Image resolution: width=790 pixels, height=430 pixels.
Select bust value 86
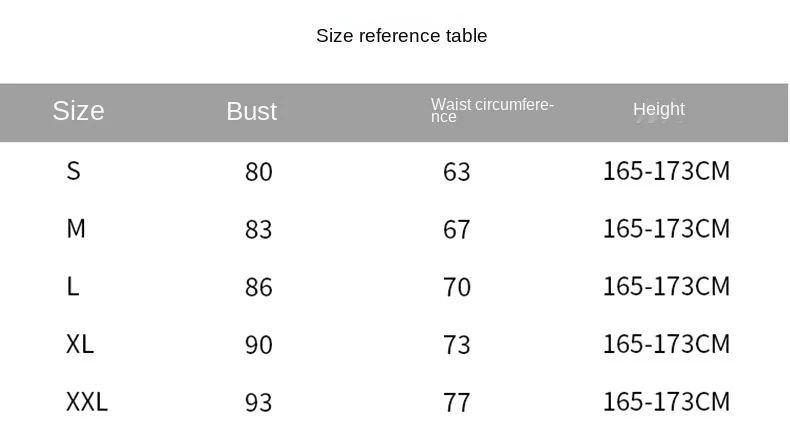(258, 288)
